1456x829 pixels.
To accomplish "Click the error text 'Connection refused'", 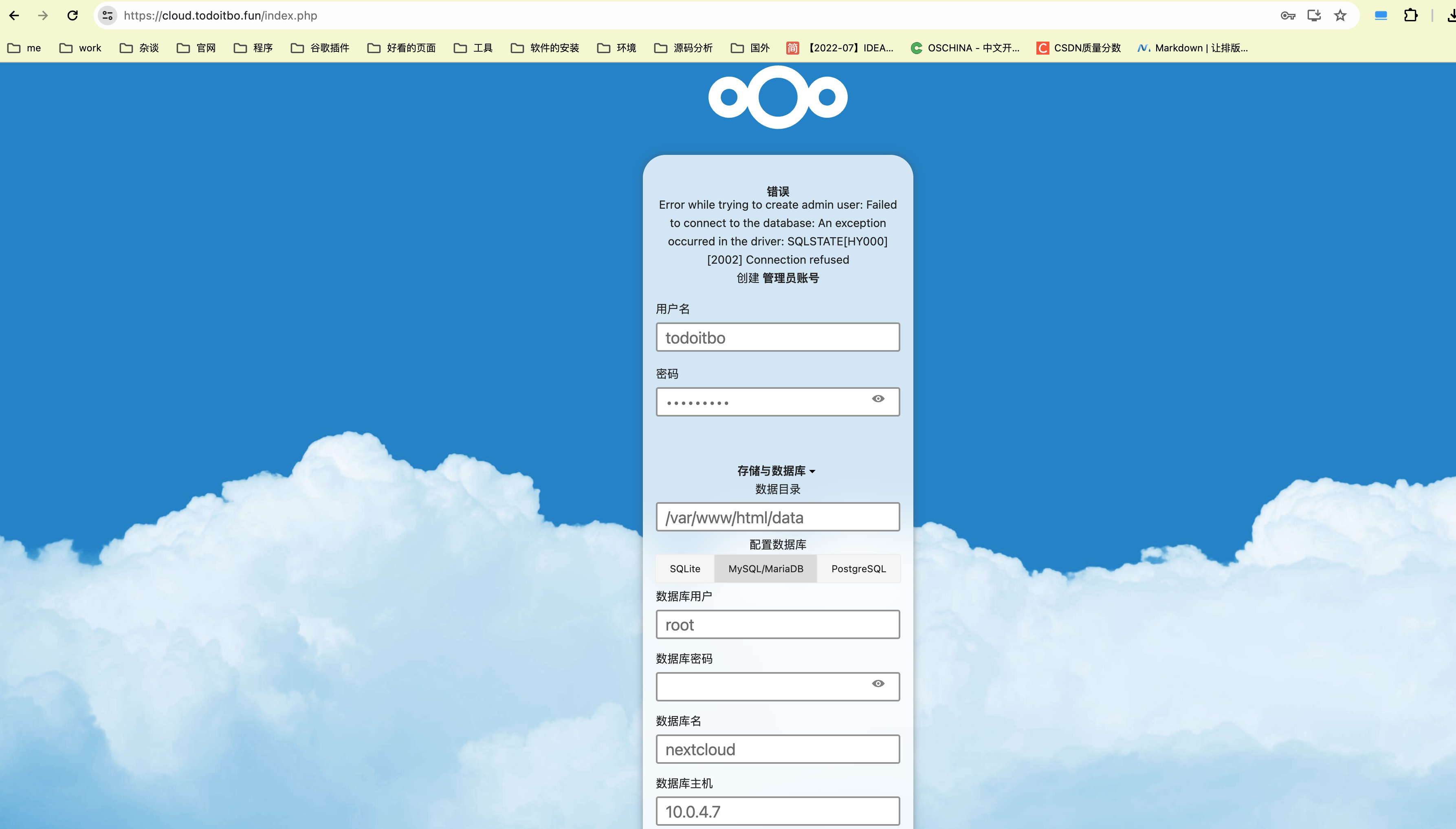I will 797,260.
